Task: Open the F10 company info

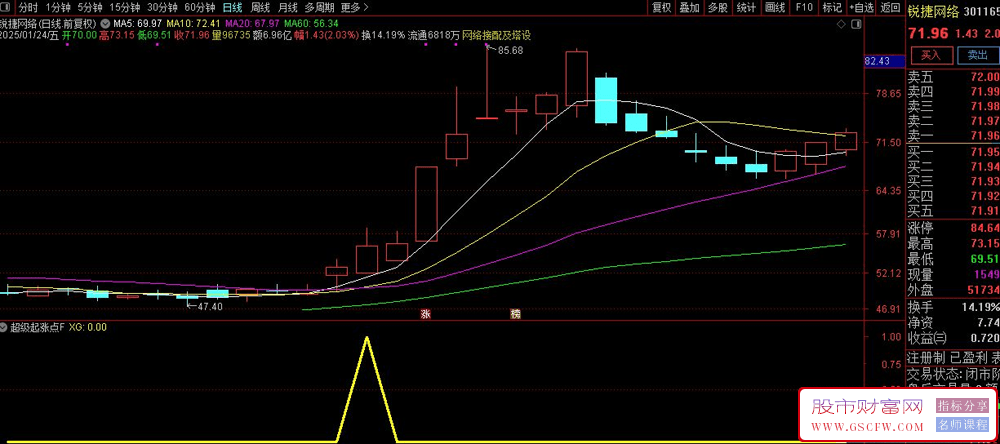Action: [x=804, y=8]
